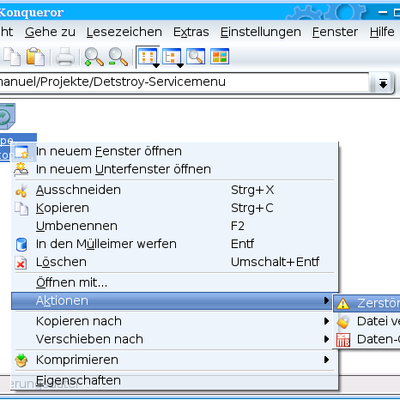Choose In den Mülleimer werfen

pos(175,244)
